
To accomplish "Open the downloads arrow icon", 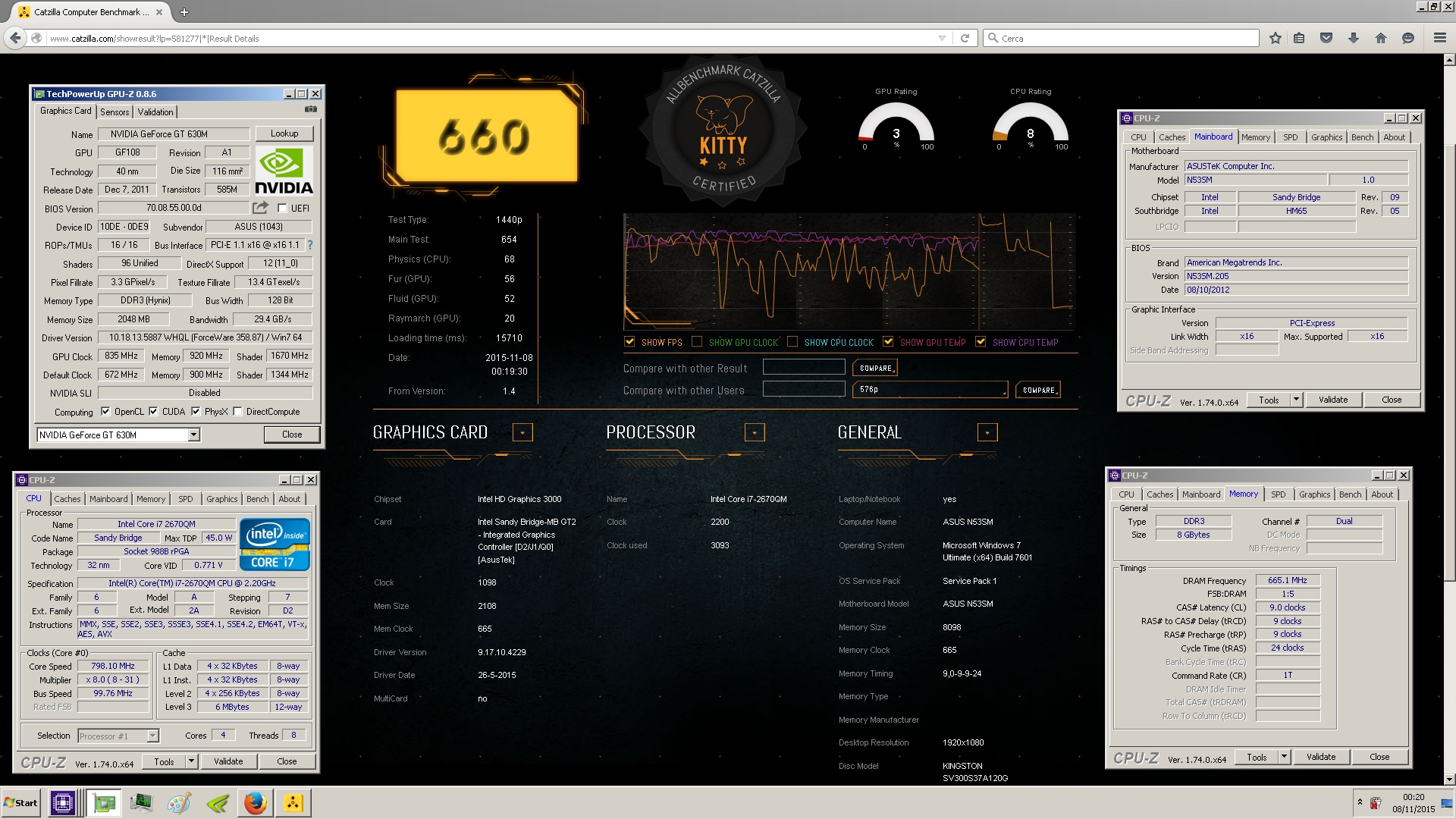I will coord(1354,38).
